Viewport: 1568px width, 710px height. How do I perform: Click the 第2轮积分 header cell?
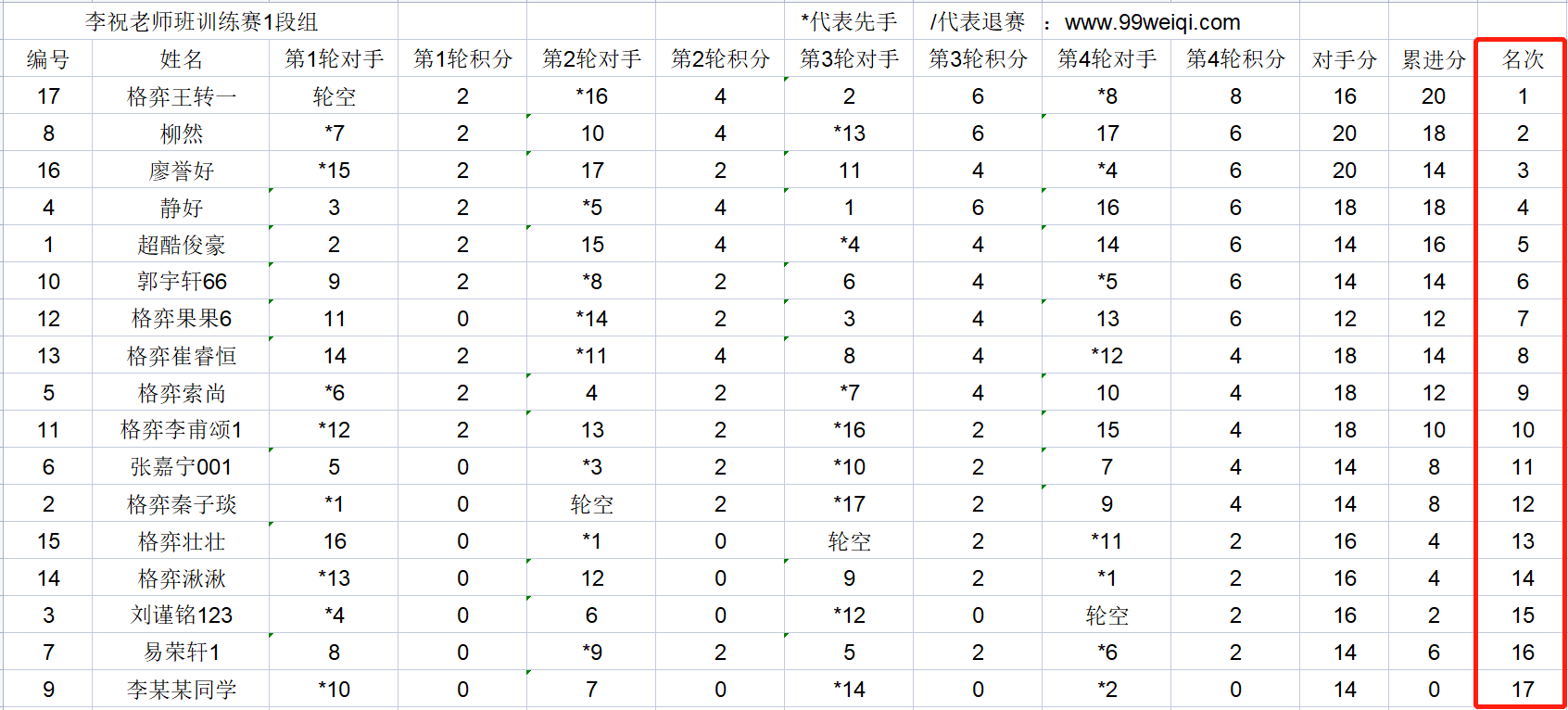720,59
